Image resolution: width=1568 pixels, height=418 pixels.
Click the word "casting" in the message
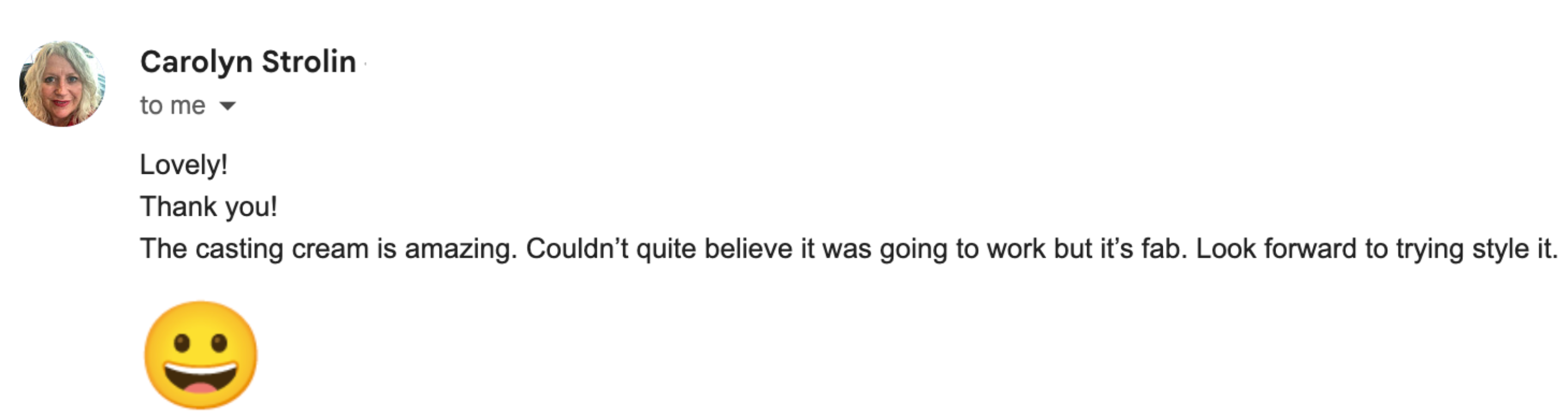tap(239, 249)
